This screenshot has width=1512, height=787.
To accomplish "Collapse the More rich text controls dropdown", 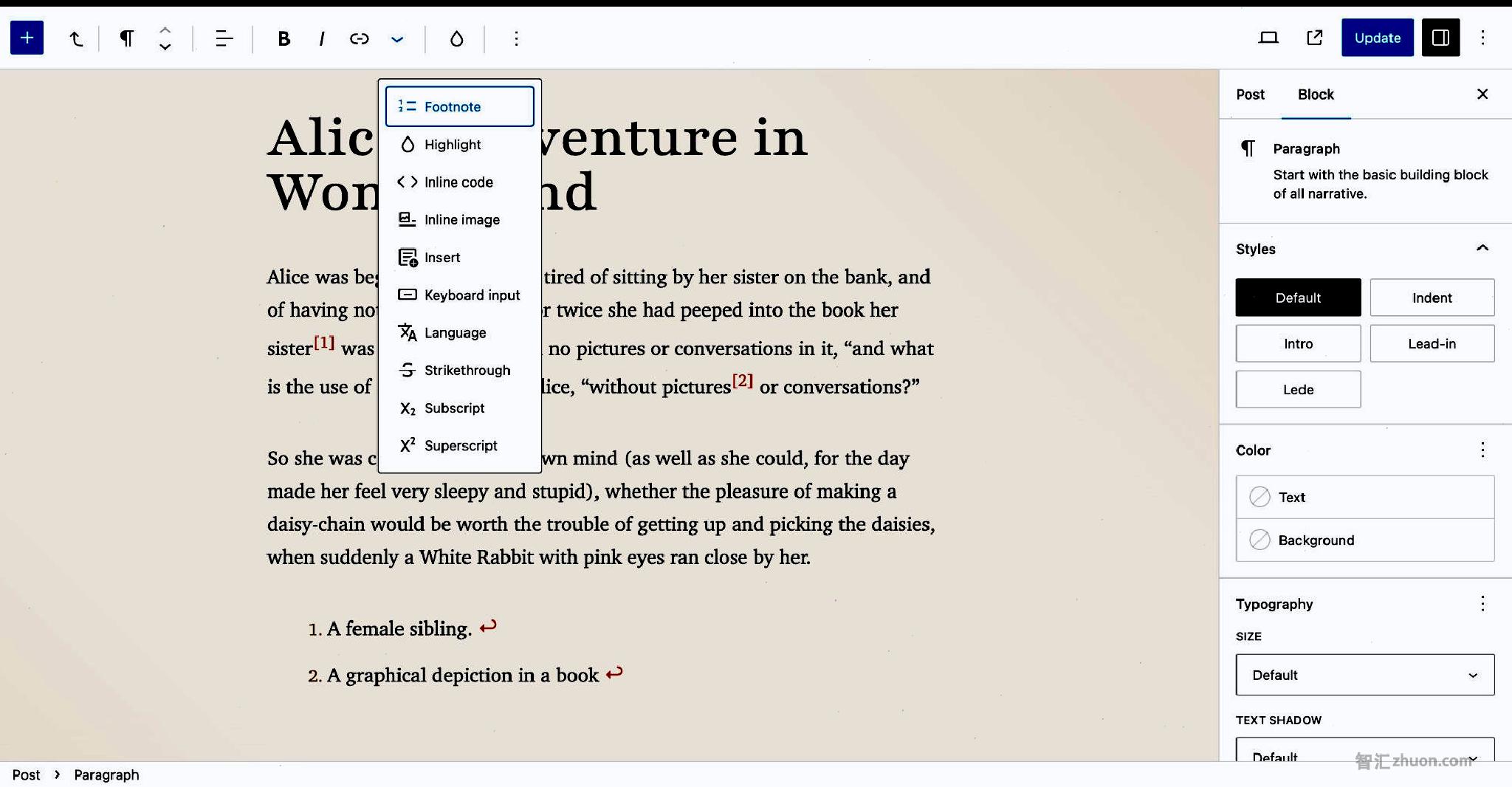I will pos(397,38).
